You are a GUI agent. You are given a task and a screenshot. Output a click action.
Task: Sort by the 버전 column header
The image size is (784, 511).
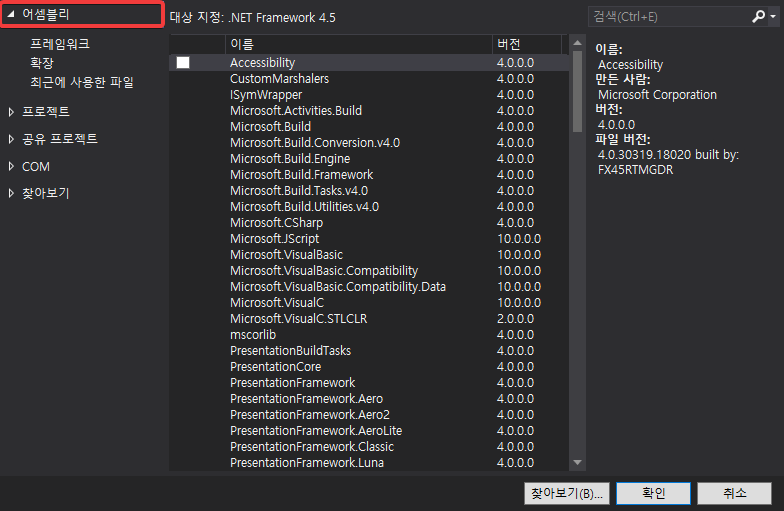(x=527, y=44)
